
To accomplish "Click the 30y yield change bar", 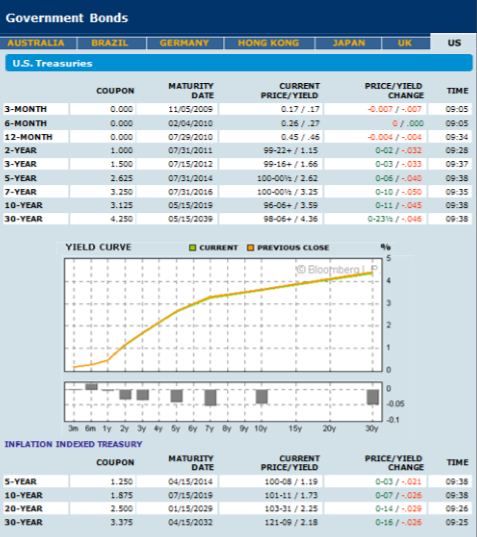I will [373, 397].
